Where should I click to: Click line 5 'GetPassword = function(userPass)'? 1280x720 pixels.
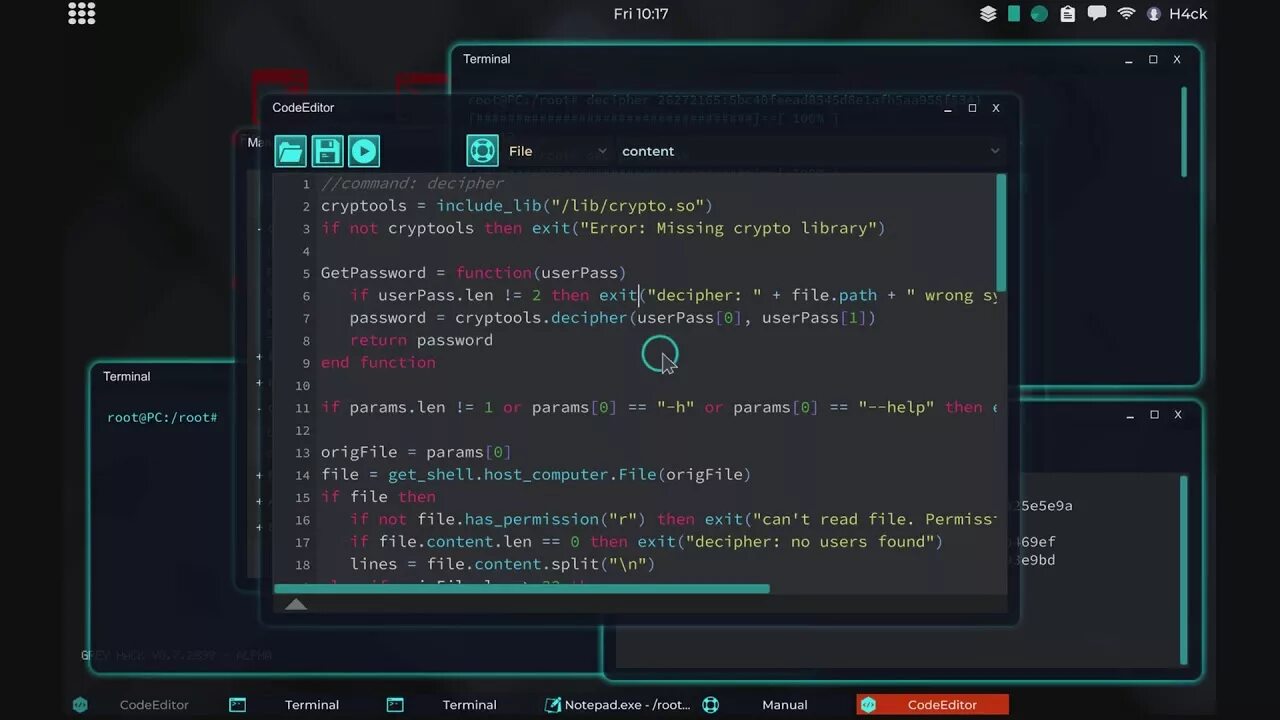pos(473,273)
